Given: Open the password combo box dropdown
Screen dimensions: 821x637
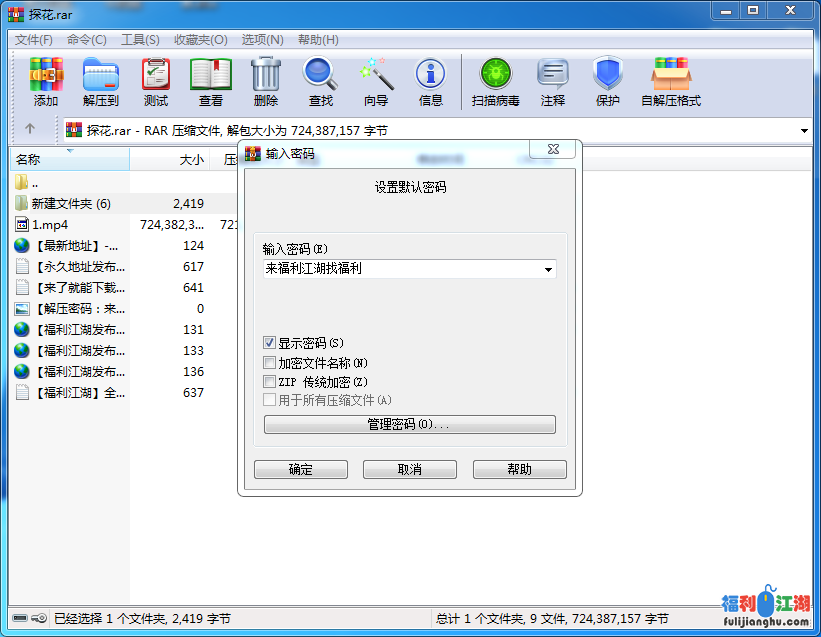Looking at the screenshot, I should coord(547,270).
